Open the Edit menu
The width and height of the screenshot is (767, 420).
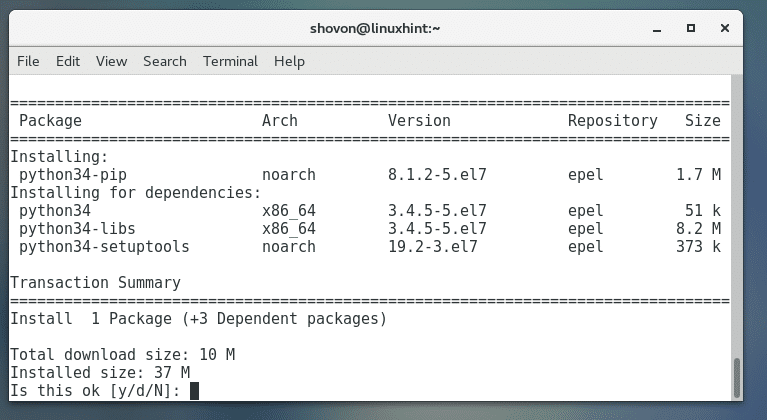(x=68, y=61)
